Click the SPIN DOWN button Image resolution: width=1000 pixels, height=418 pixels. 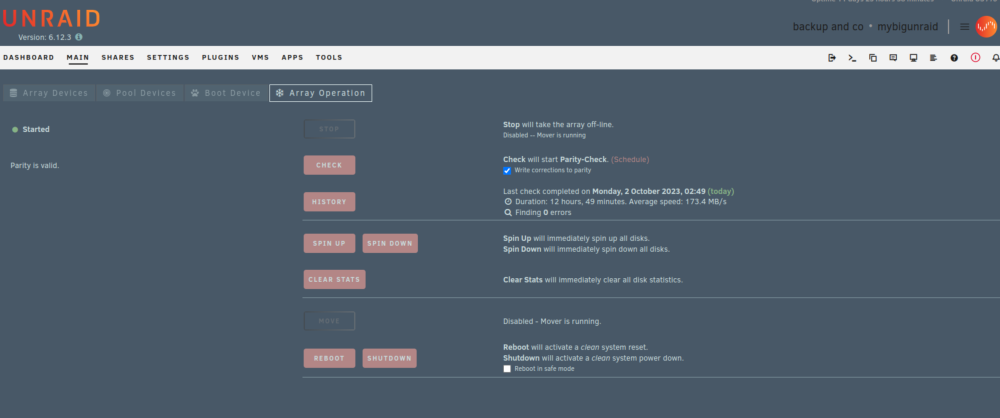click(x=390, y=243)
